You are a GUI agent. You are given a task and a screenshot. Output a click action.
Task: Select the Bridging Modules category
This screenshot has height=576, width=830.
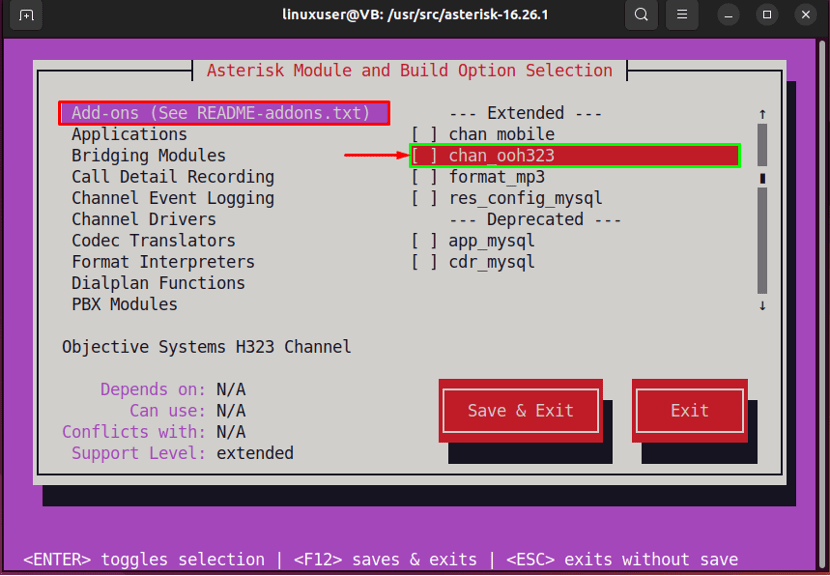tap(149, 156)
